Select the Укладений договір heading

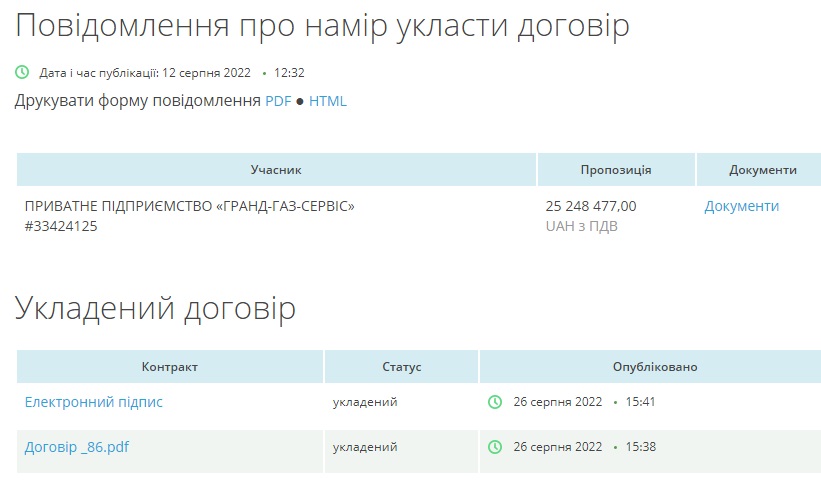156,308
